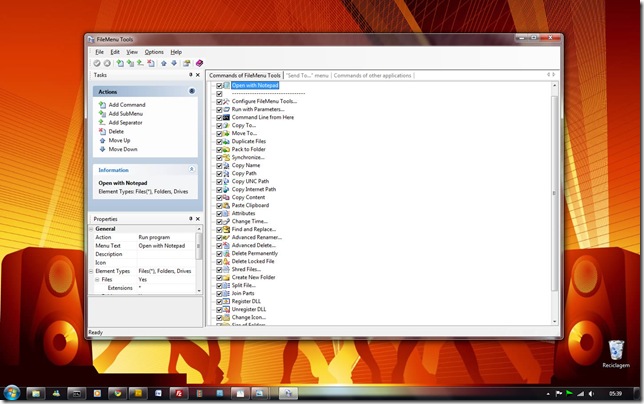Image resolution: width=644 pixels, height=404 pixels.
Task: Collapse the Information section chevron
Action: [192, 169]
